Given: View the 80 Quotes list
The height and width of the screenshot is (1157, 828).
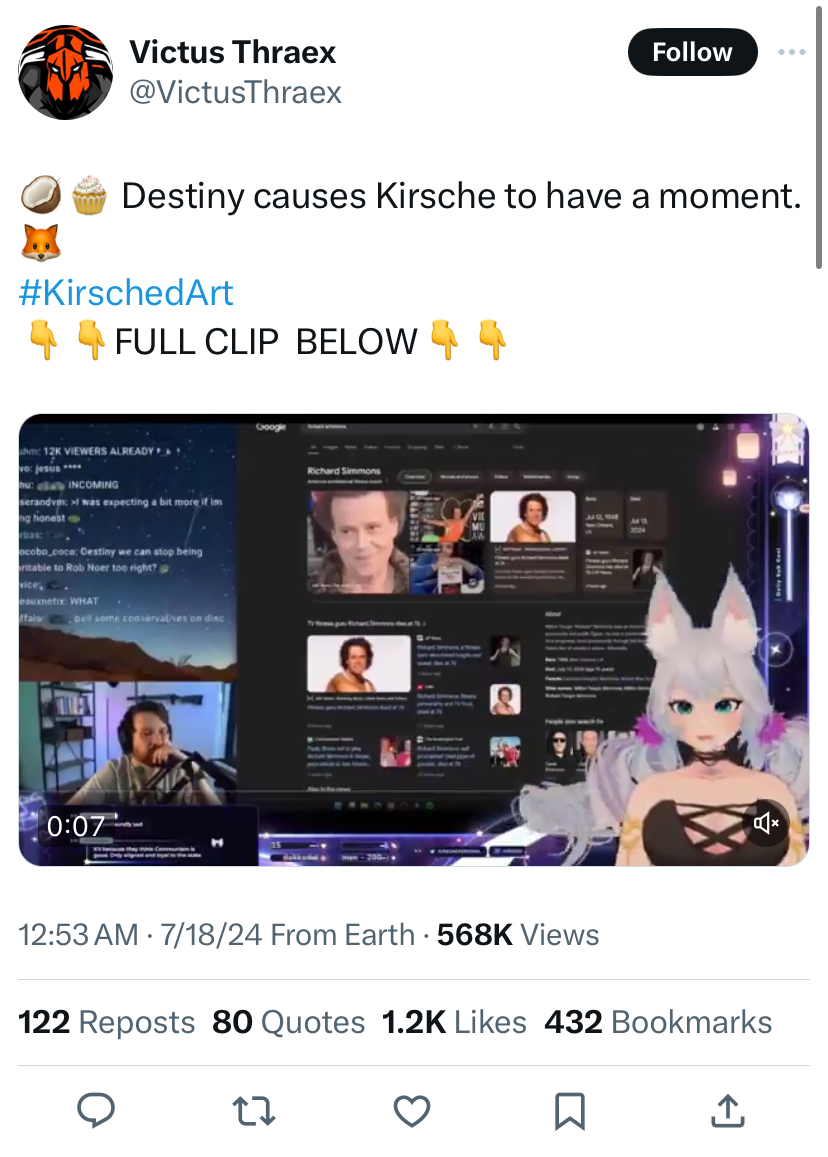Looking at the screenshot, I should 289,1022.
